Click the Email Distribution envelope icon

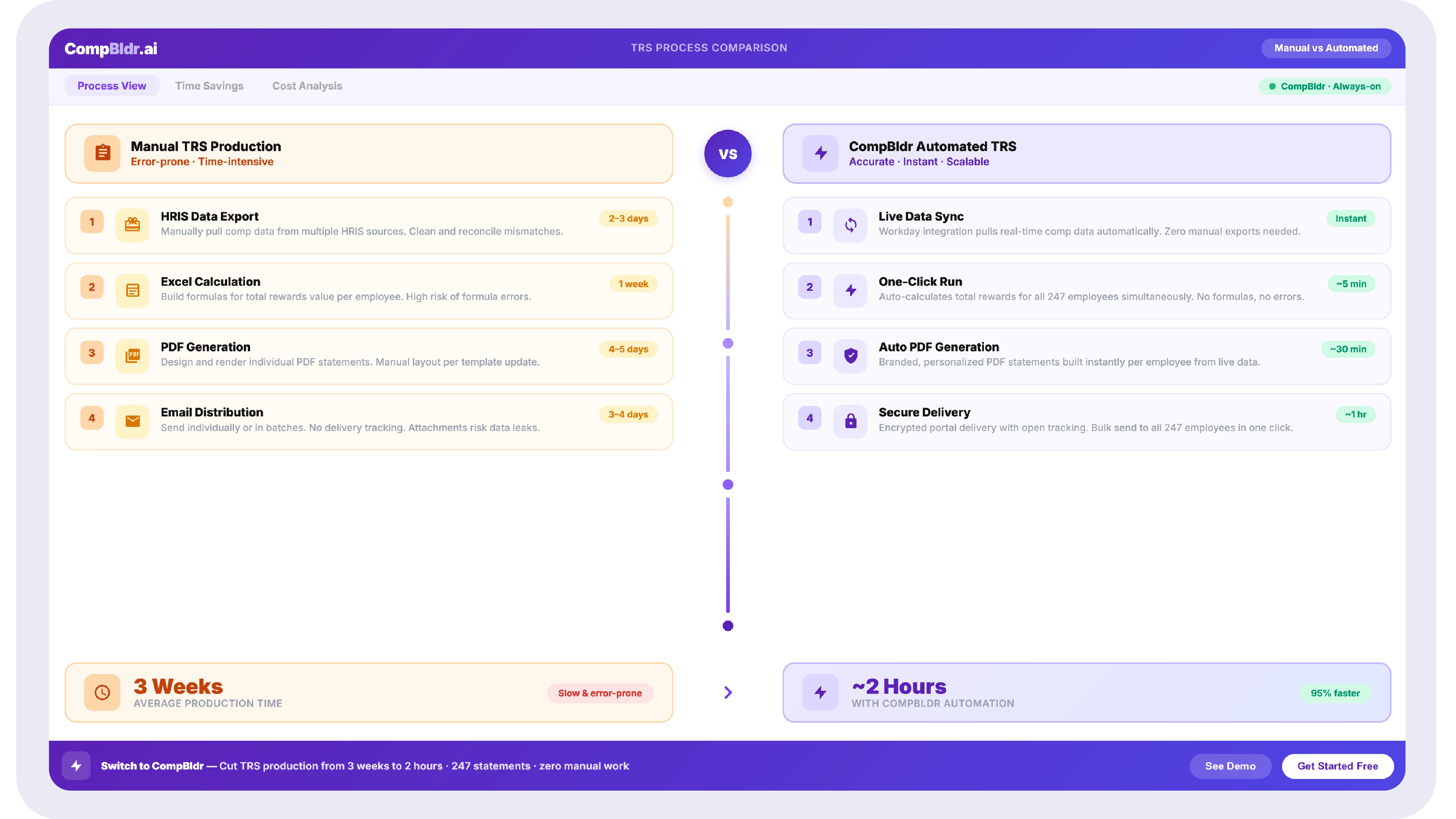(132, 421)
